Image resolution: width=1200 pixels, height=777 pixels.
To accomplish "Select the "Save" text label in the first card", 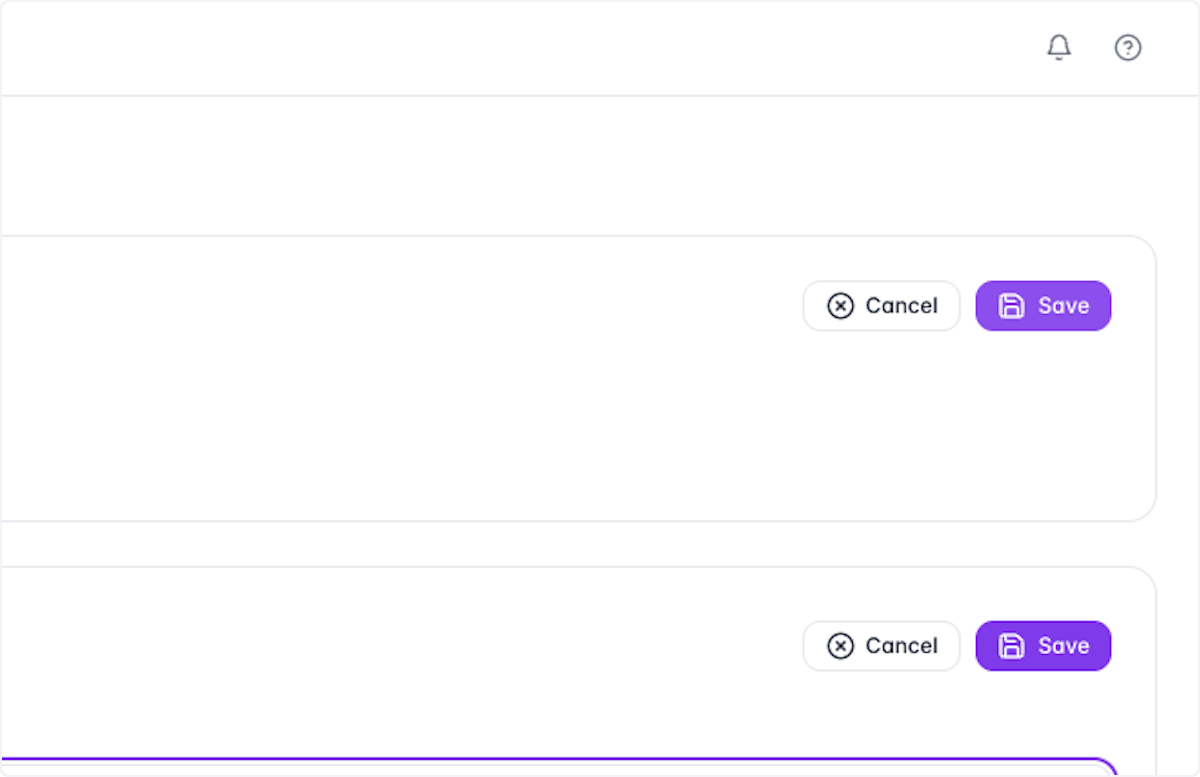I will (x=1063, y=306).
